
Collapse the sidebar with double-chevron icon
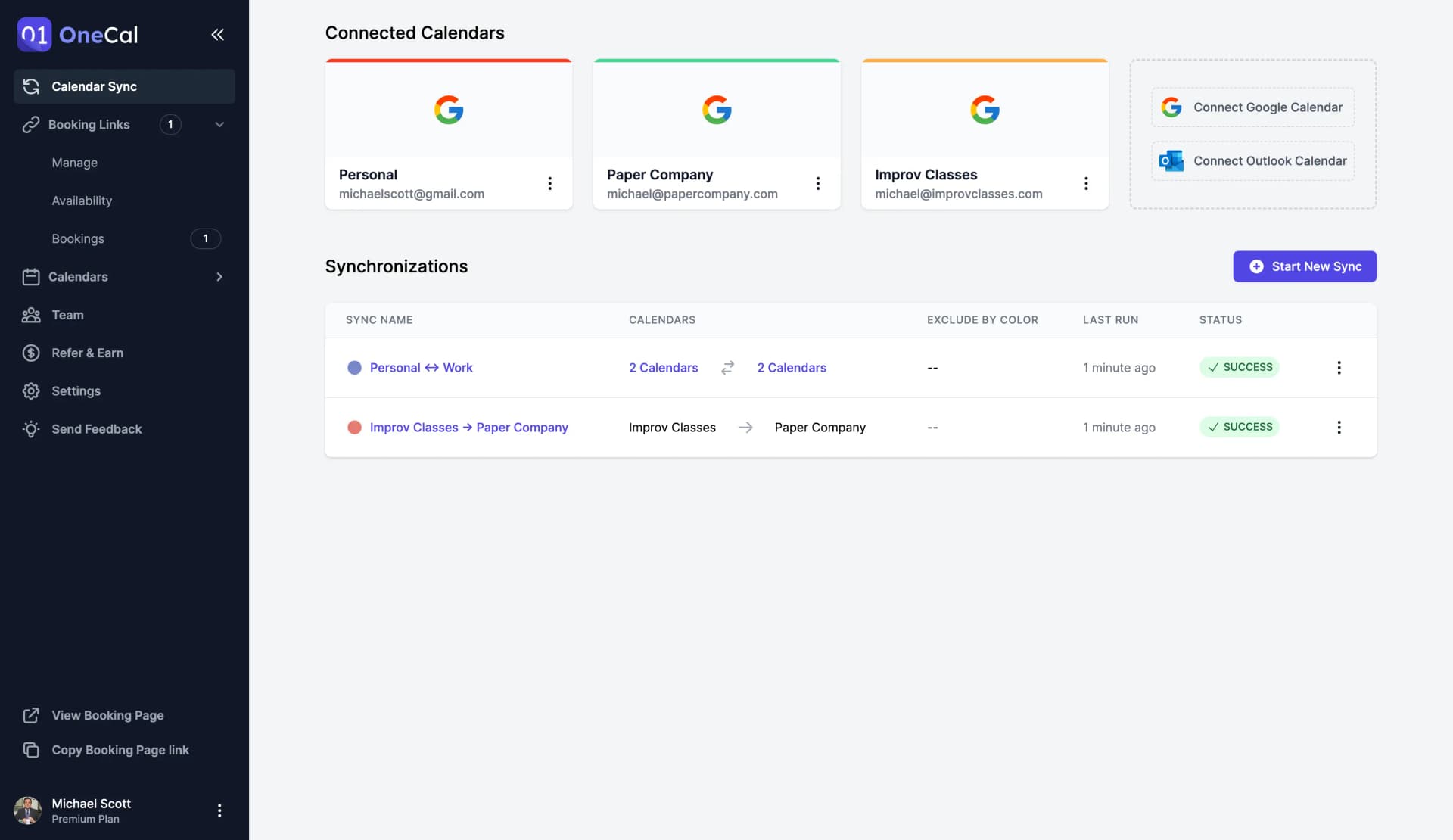tap(217, 35)
